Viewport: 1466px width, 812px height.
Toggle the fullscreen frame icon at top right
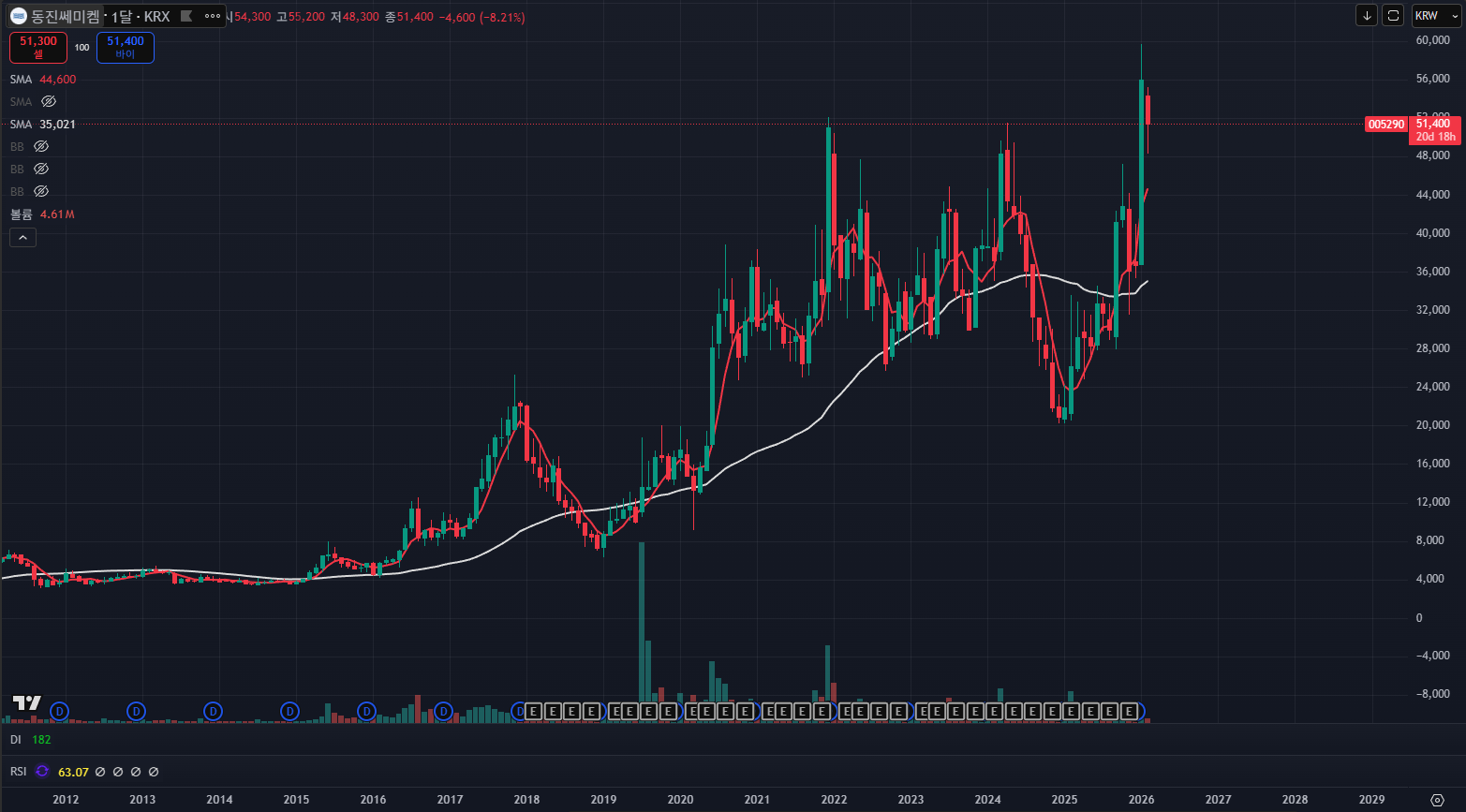[1393, 15]
